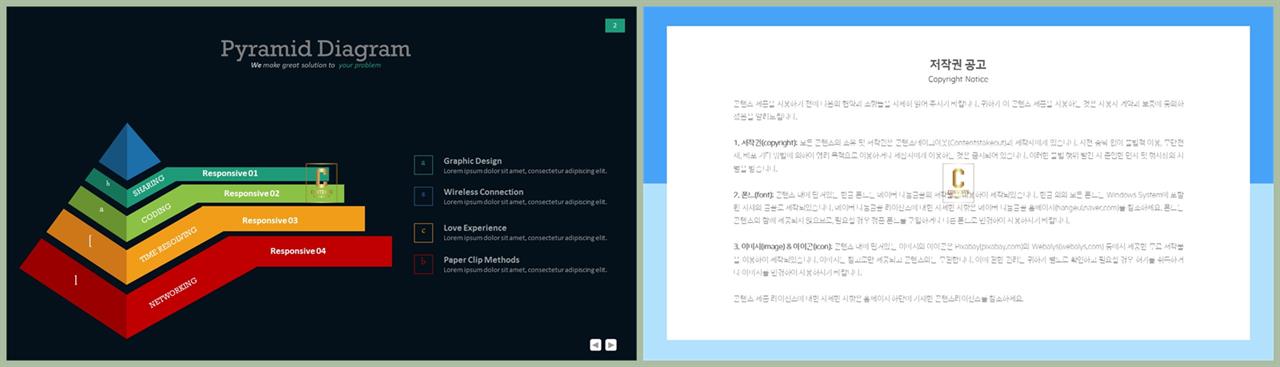
Task: Click the CODING pyramid layer label
Action: 156,214
